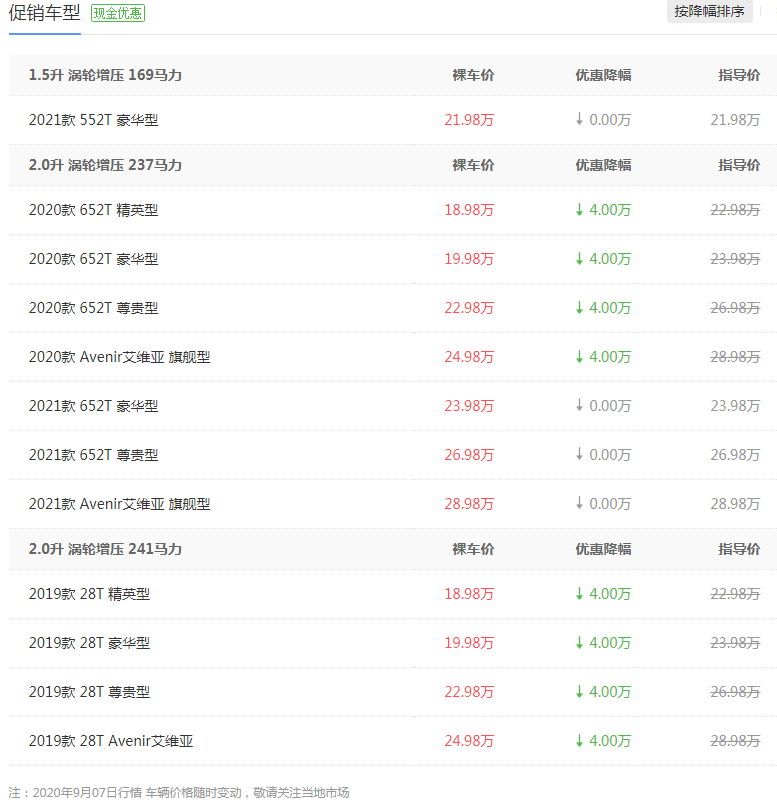This screenshot has width=777, height=804.
Task: Click 22.98万 price of 2020款 652T 尊贵型
Action: coord(469,308)
